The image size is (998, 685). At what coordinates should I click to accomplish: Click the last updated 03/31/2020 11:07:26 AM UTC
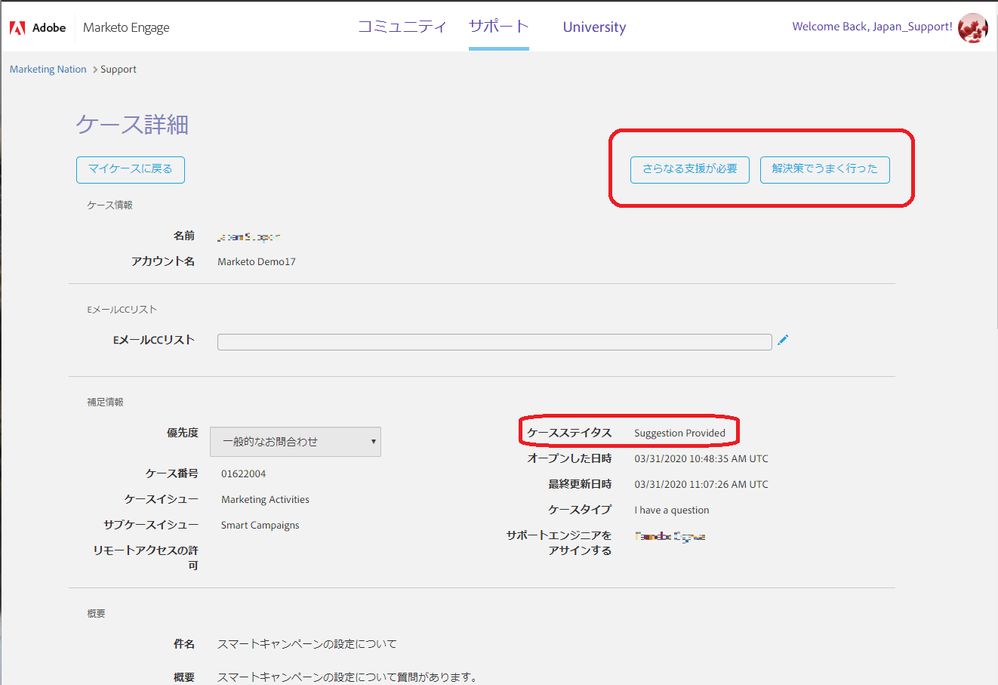point(701,484)
